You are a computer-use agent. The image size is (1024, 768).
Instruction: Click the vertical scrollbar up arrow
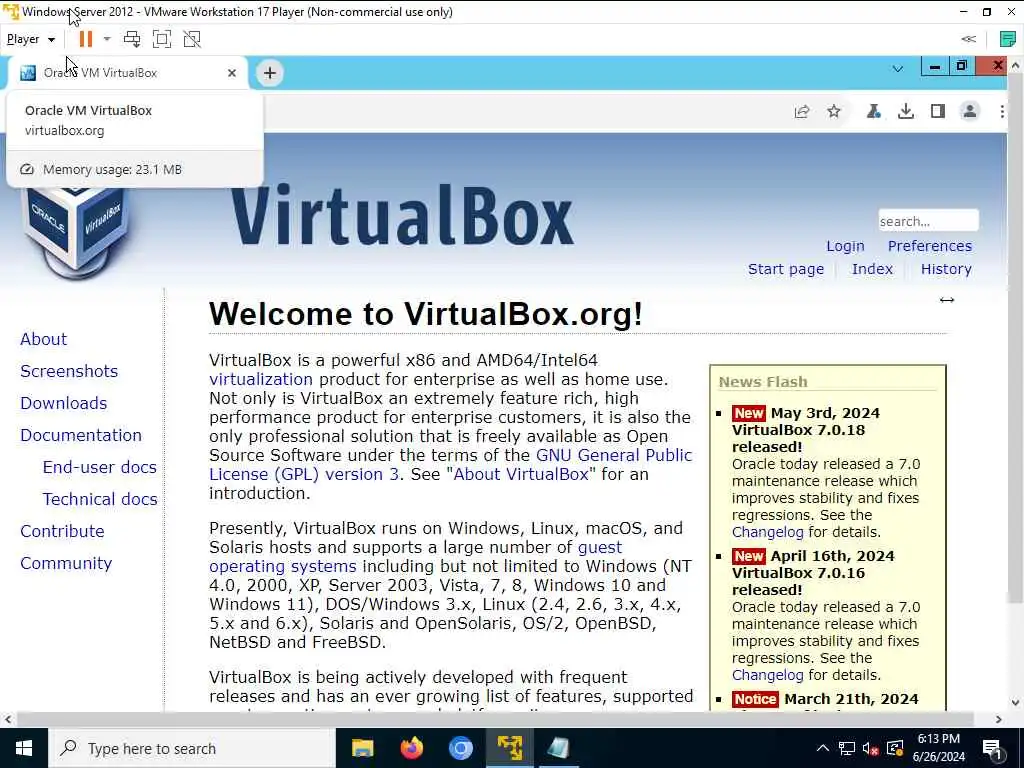pos(1015,65)
